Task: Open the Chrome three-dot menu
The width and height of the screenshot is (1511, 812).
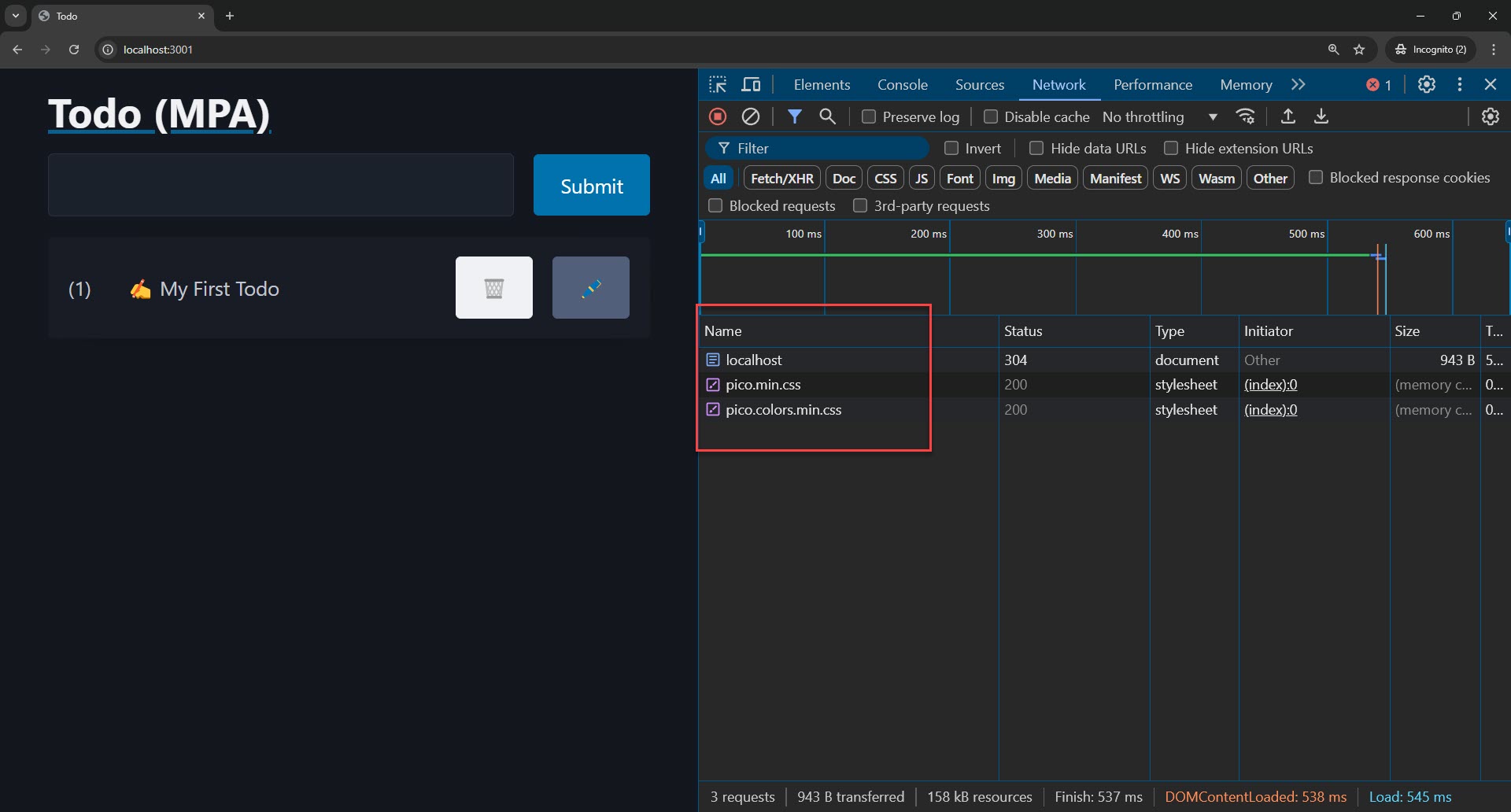Action: click(1494, 50)
